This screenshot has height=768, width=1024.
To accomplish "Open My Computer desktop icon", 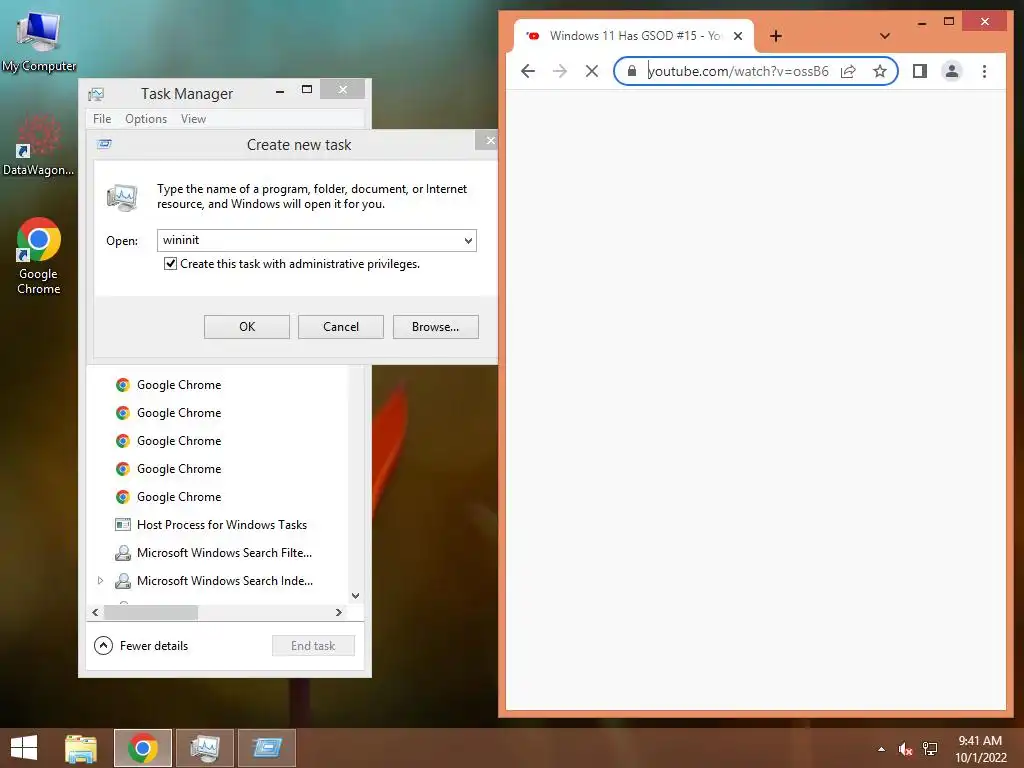I will 39,40.
